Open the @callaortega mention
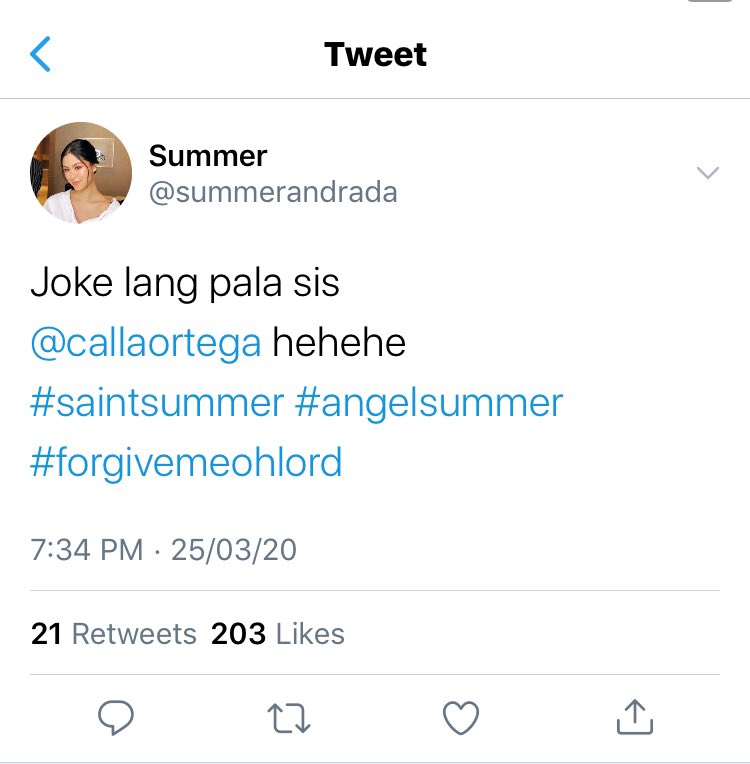The height and width of the screenshot is (764, 750). tap(146, 343)
